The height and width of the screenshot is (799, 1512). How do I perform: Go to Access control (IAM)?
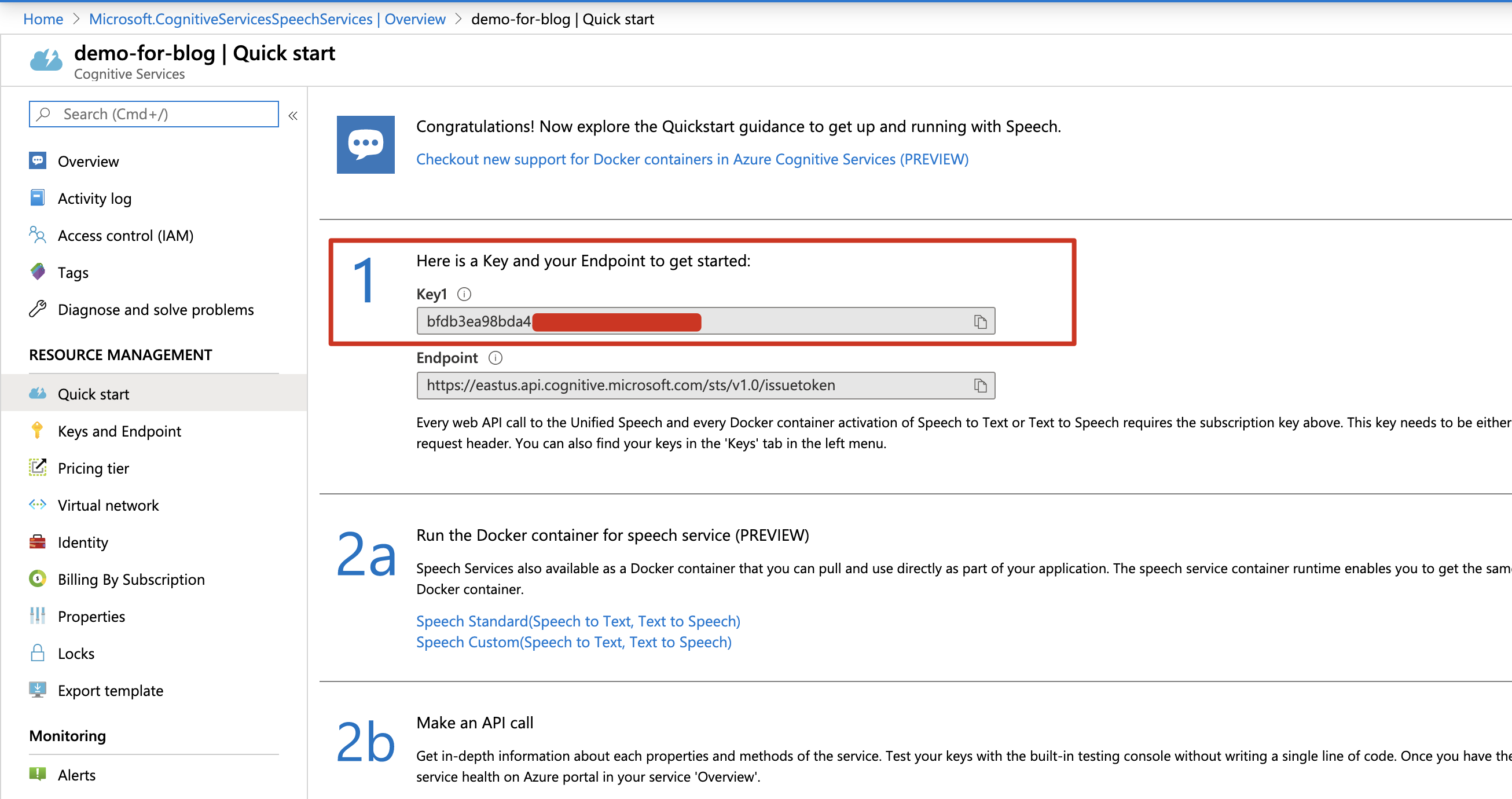pos(125,236)
